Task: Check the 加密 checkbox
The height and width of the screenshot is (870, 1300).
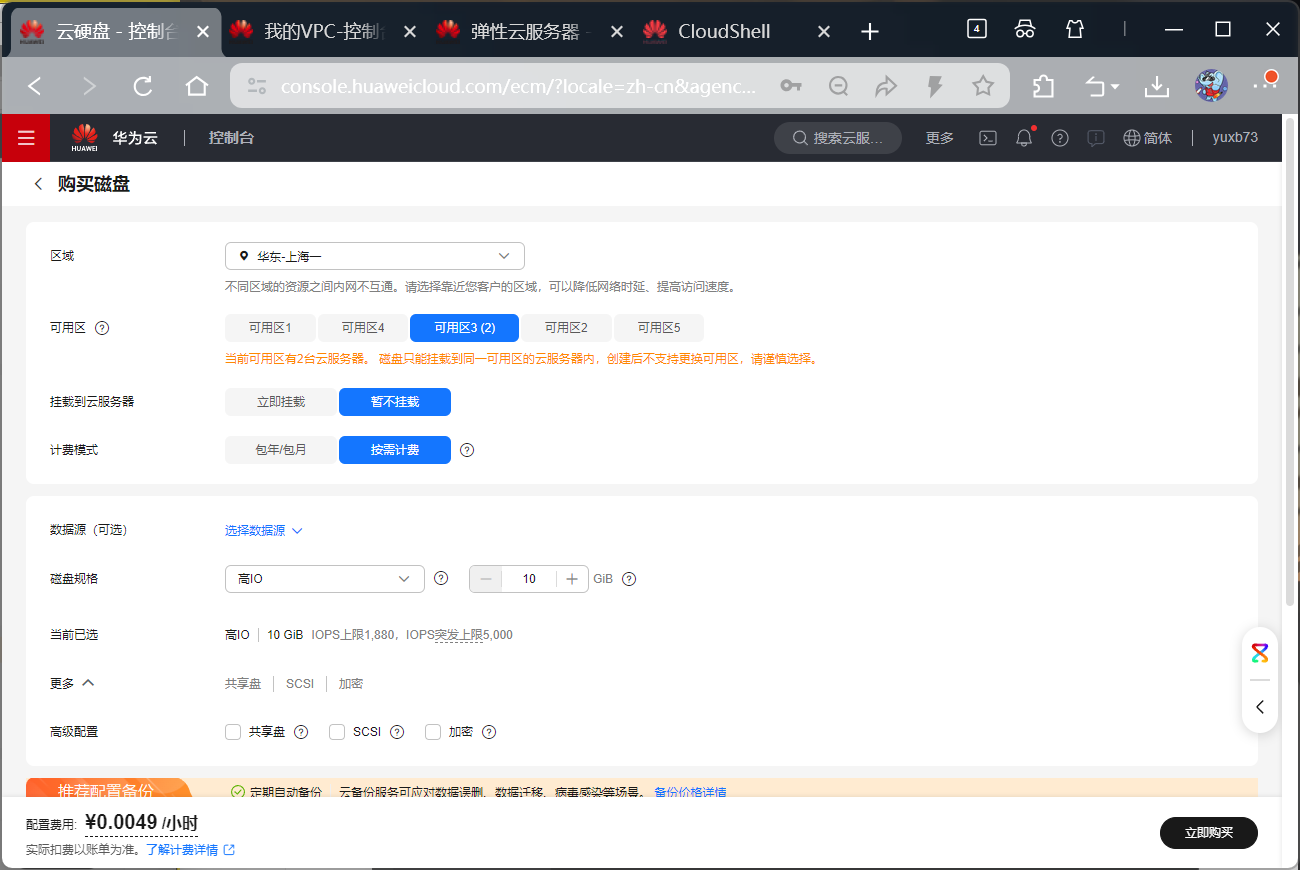Action: pos(433,732)
